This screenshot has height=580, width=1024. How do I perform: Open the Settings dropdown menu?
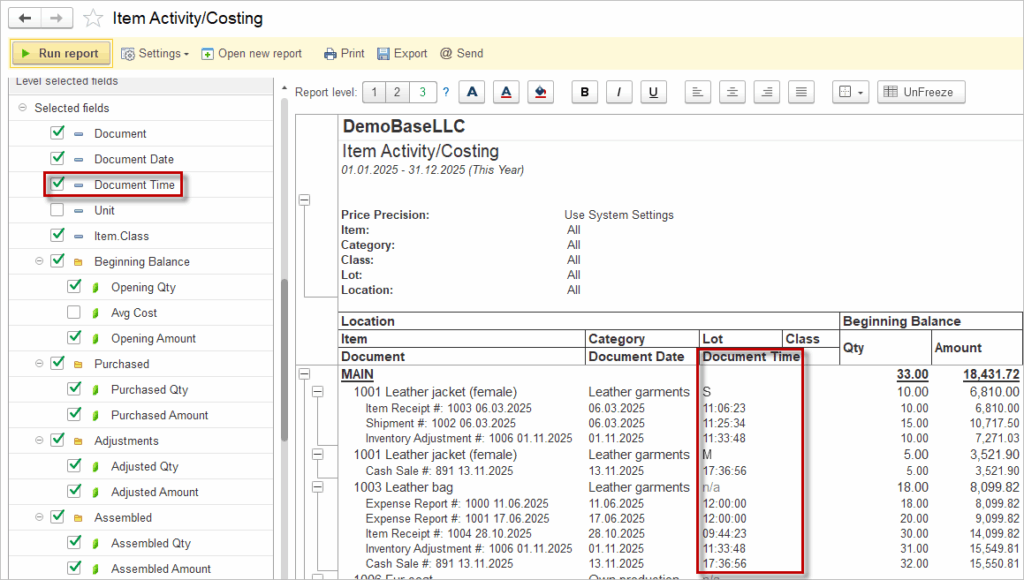pos(155,54)
